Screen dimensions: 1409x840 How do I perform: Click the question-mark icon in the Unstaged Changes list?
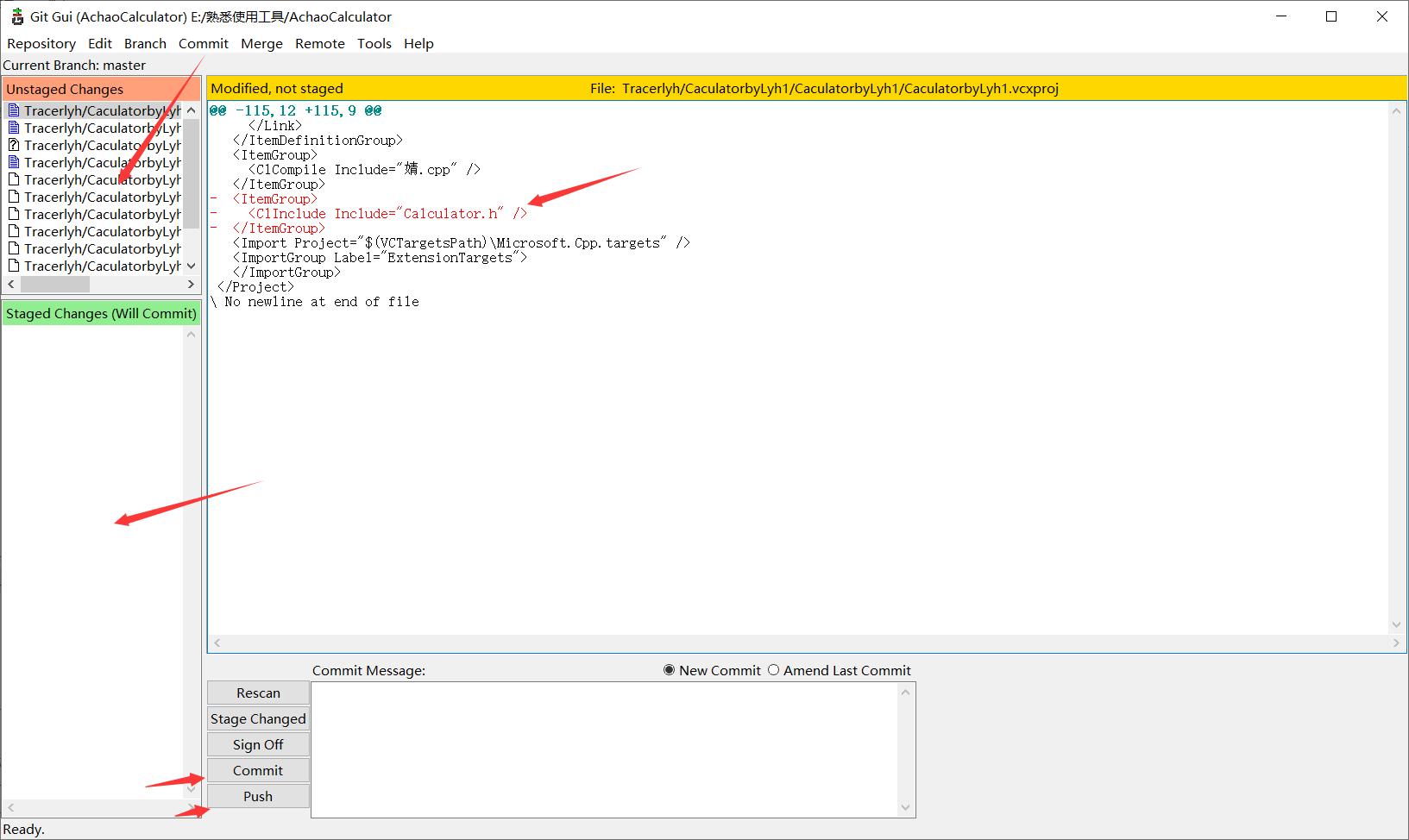click(13, 145)
